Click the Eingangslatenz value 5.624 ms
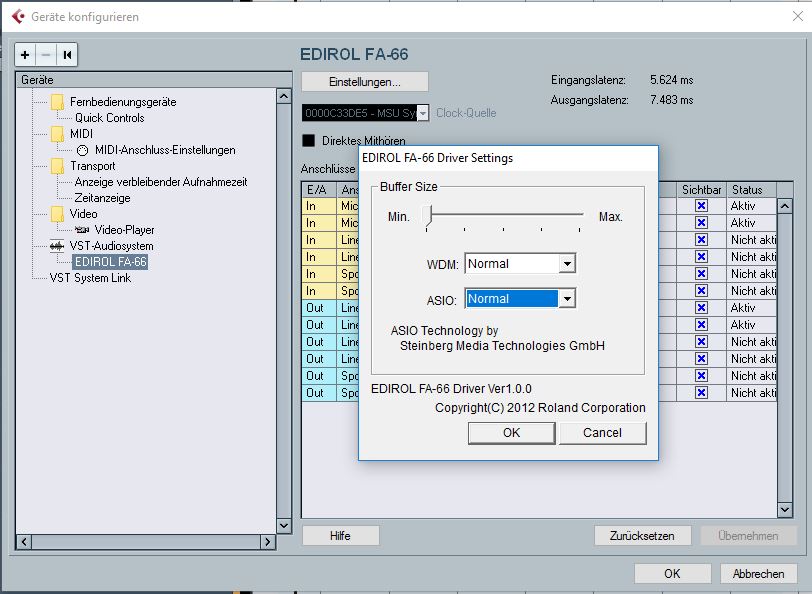Screen dimensions: 812x594 coord(672,80)
